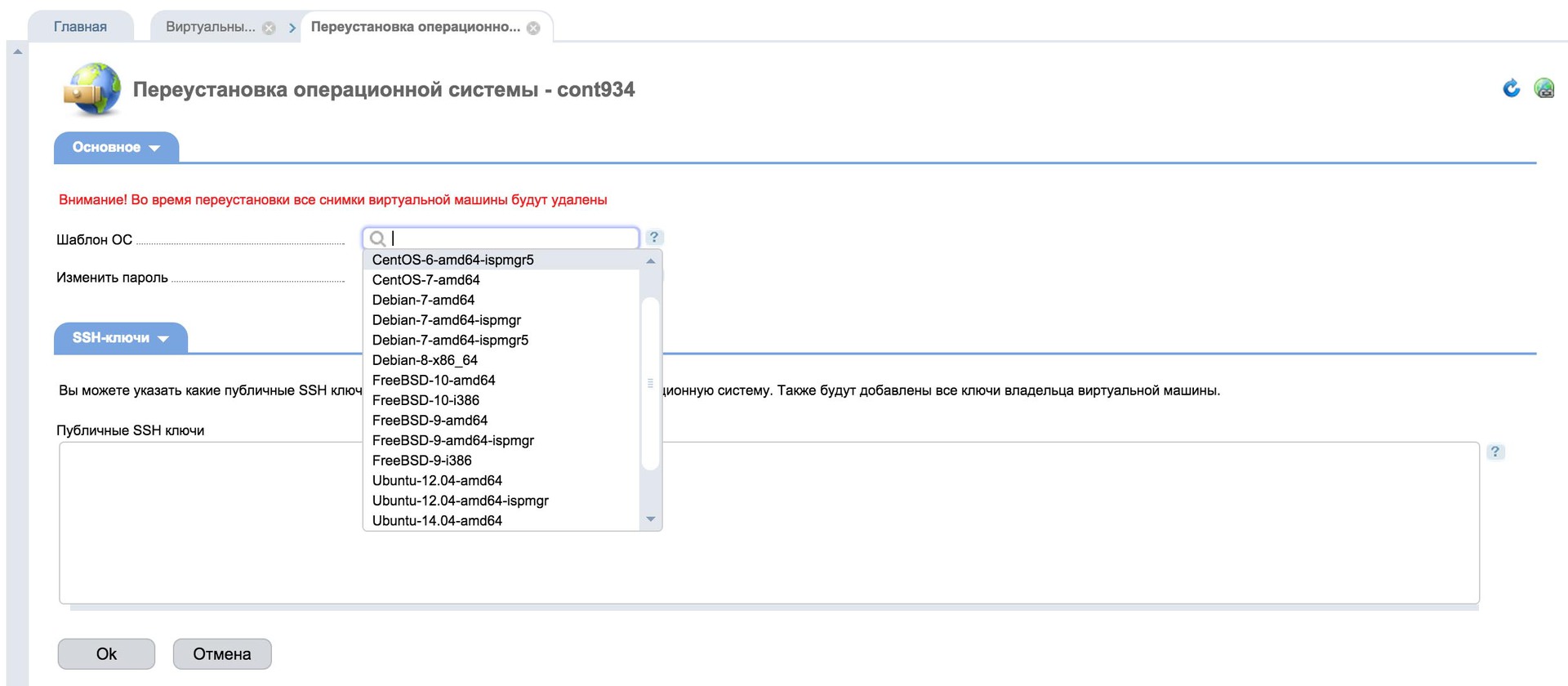Viewport: 1568px width, 686px height.
Task: Click the dropdown list scroll down arrow
Action: click(x=651, y=519)
